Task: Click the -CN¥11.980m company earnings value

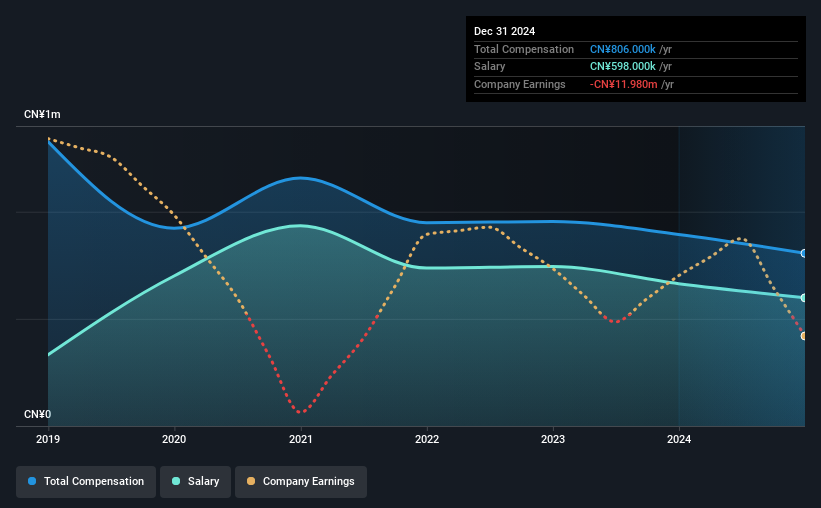Action: 623,84
